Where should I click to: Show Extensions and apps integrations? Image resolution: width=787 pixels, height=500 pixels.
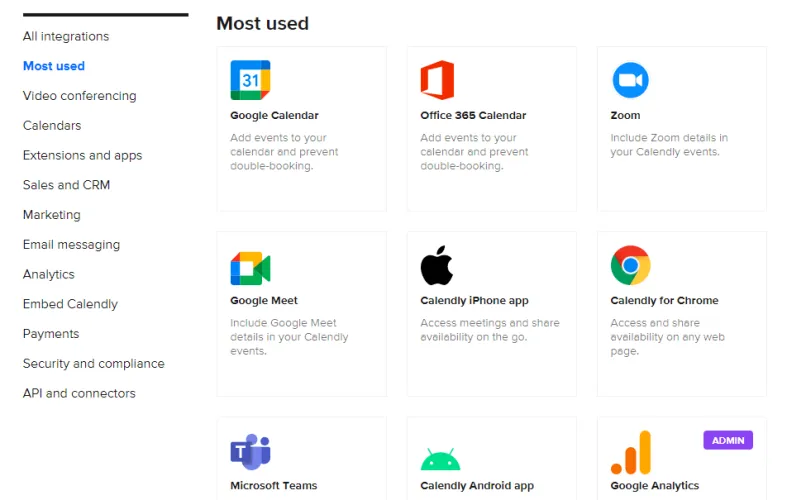point(82,156)
